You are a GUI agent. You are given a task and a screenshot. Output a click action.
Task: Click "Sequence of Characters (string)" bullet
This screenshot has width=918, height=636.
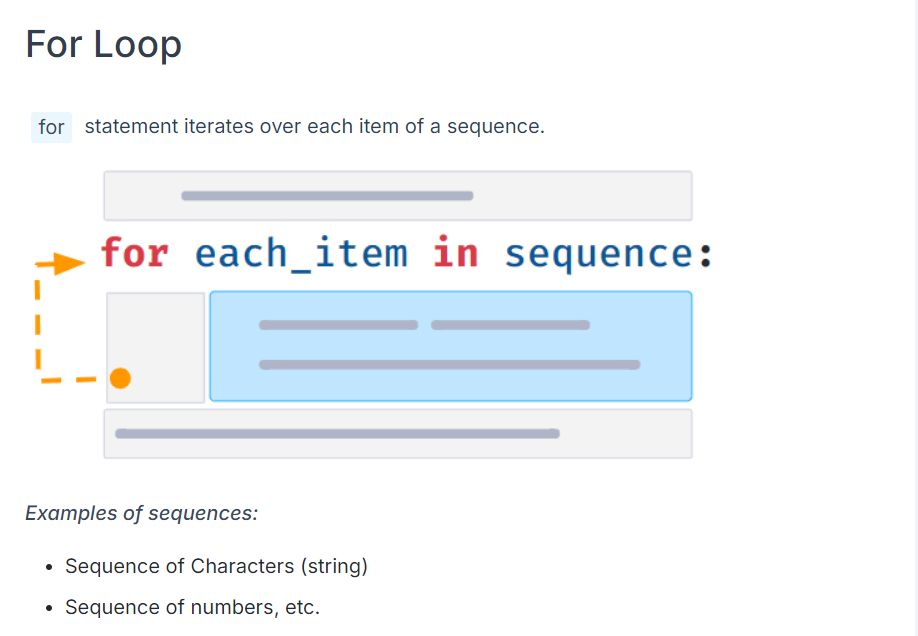pos(216,566)
